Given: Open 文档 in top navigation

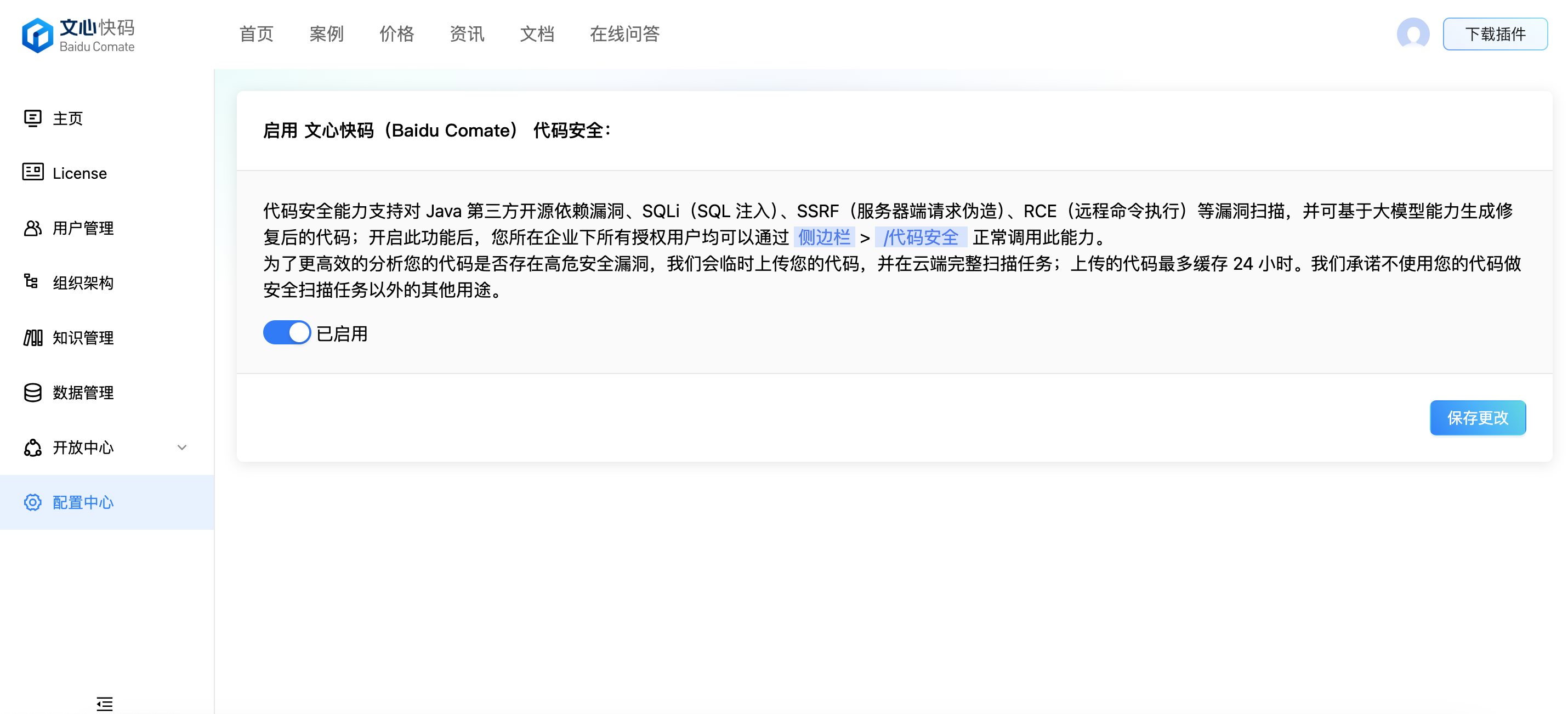Looking at the screenshot, I should [537, 34].
